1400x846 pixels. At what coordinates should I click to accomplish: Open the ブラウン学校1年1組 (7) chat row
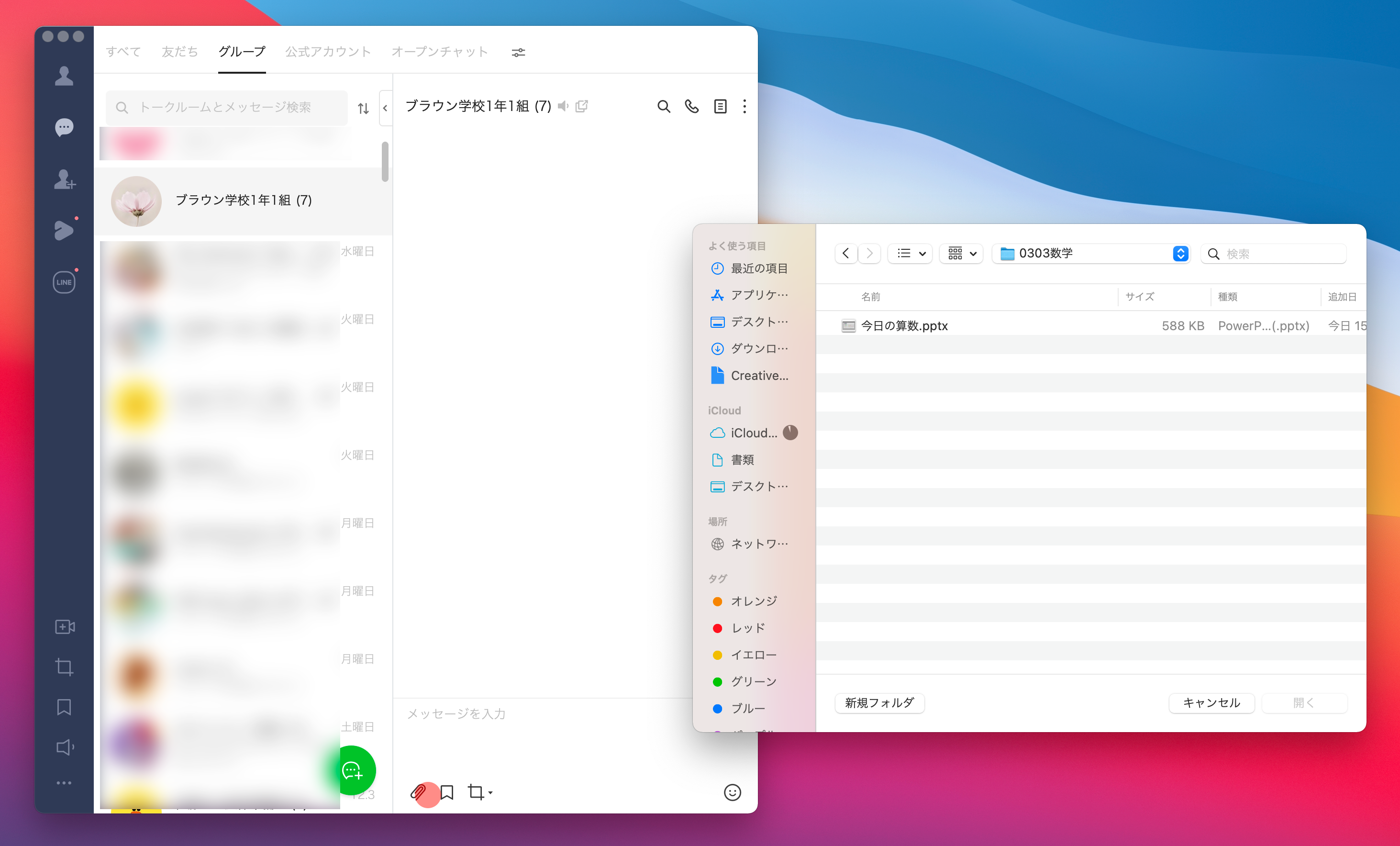pos(243,200)
